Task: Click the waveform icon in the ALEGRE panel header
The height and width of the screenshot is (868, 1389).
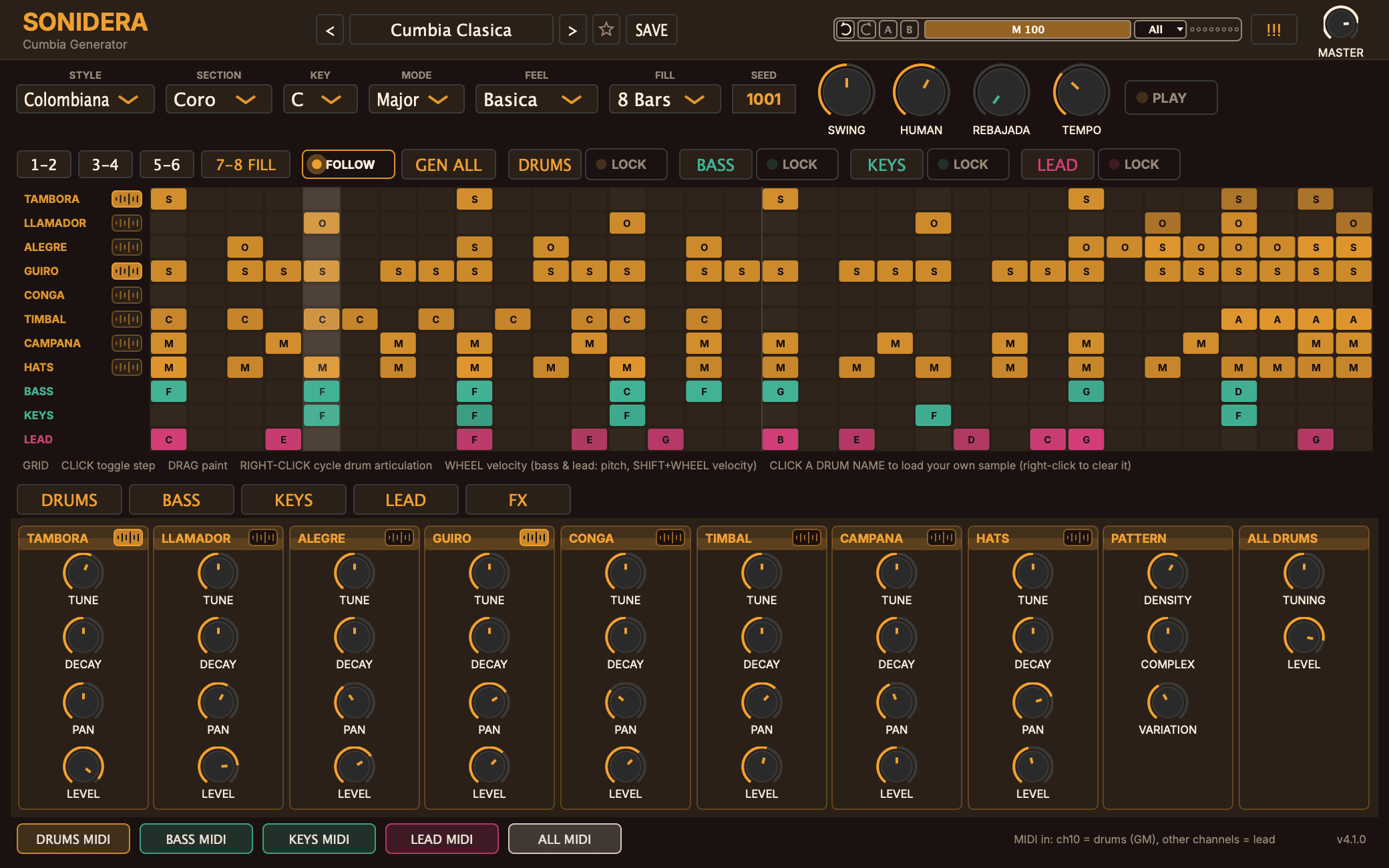Action: click(399, 537)
